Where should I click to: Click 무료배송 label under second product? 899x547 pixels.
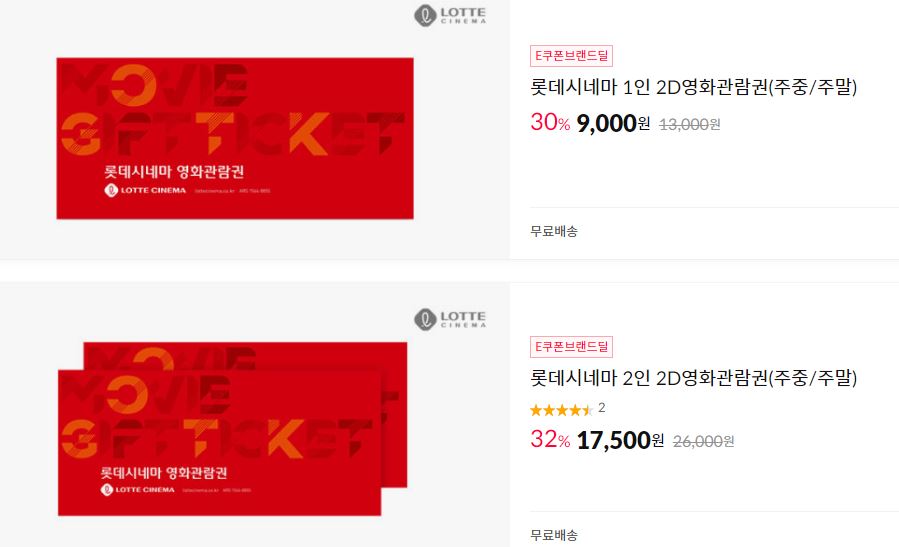tap(554, 536)
